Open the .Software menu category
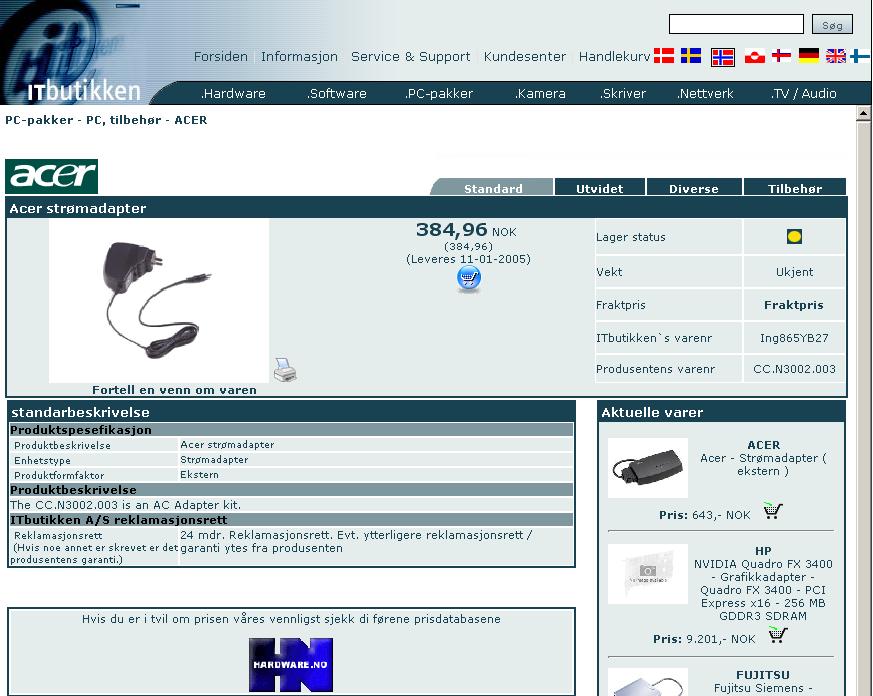Image resolution: width=873 pixels, height=696 pixels. [336, 94]
